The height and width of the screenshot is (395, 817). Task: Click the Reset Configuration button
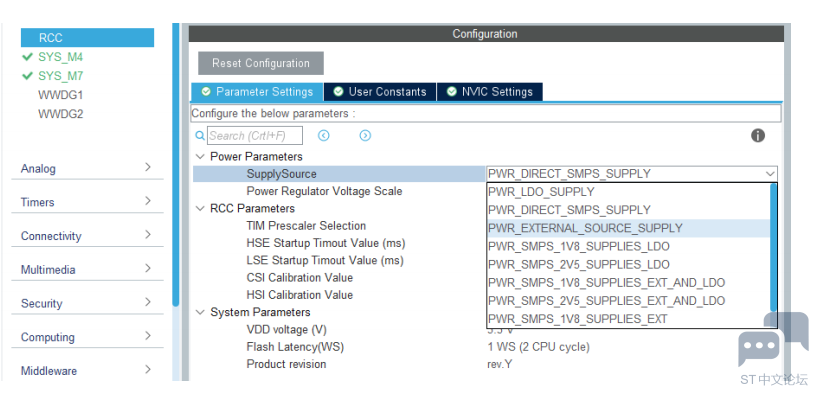click(x=261, y=63)
